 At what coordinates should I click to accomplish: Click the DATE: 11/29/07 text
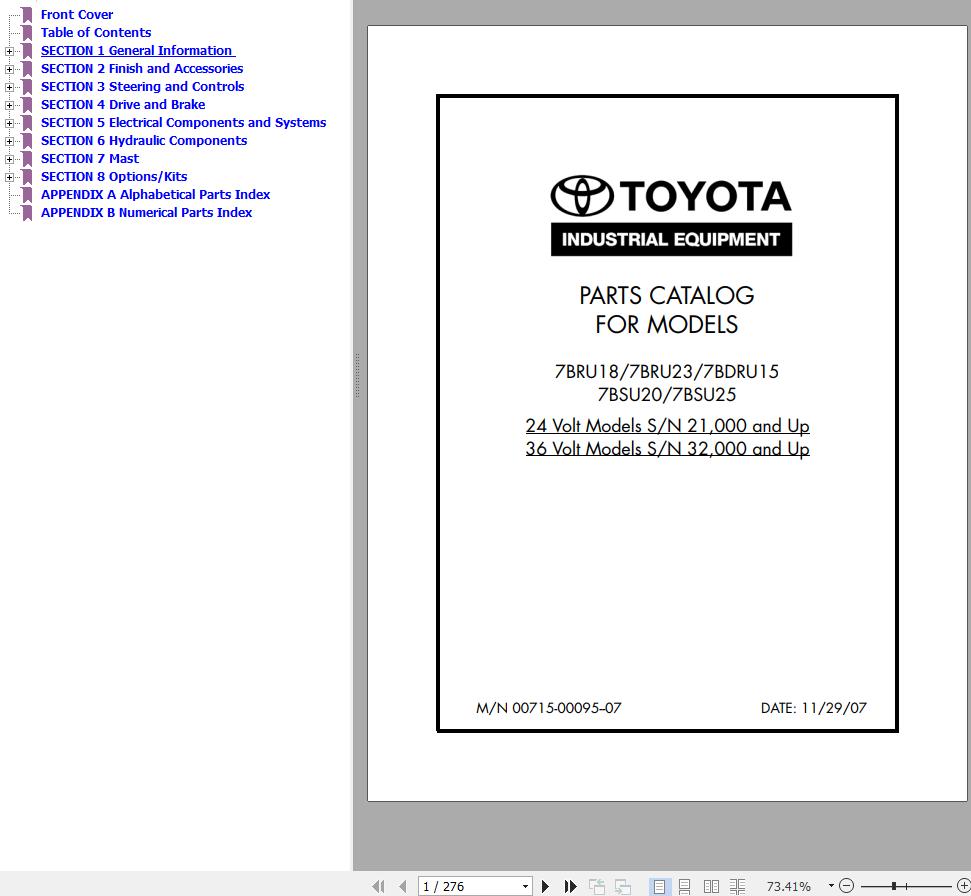pyautogui.click(x=813, y=708)
